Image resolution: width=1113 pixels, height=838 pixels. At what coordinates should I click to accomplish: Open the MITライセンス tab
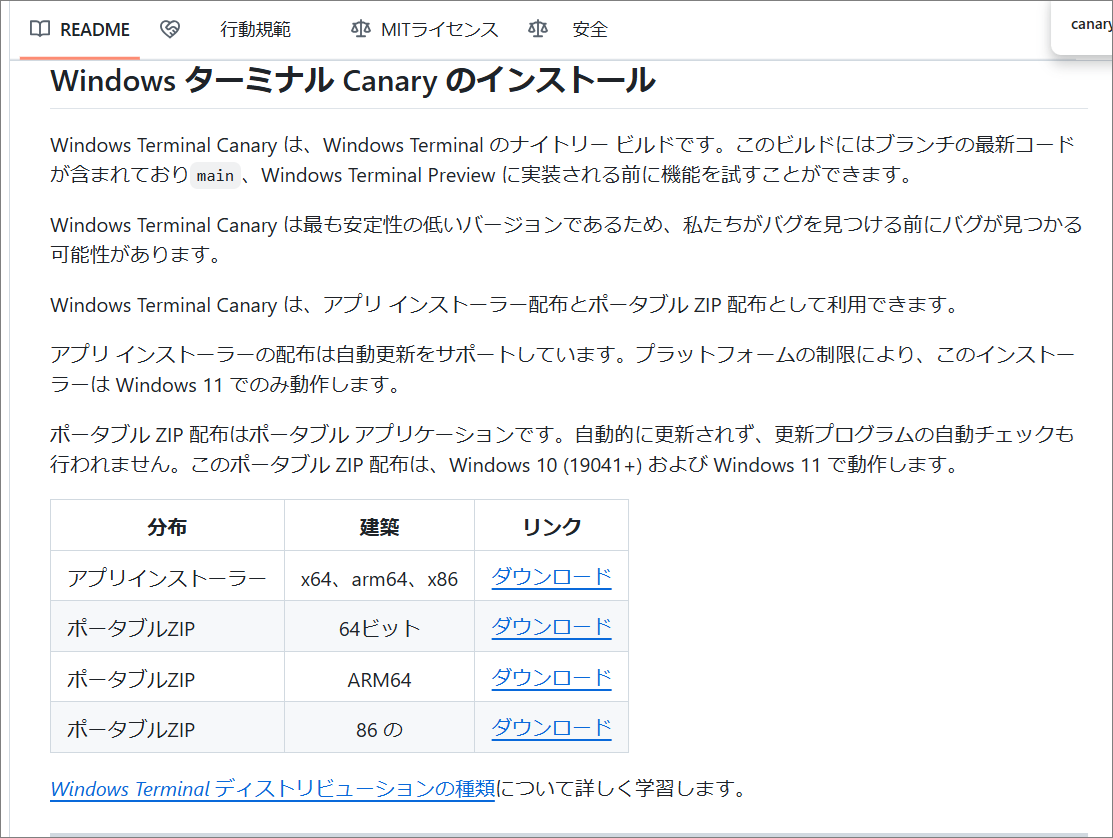(439, 30)
